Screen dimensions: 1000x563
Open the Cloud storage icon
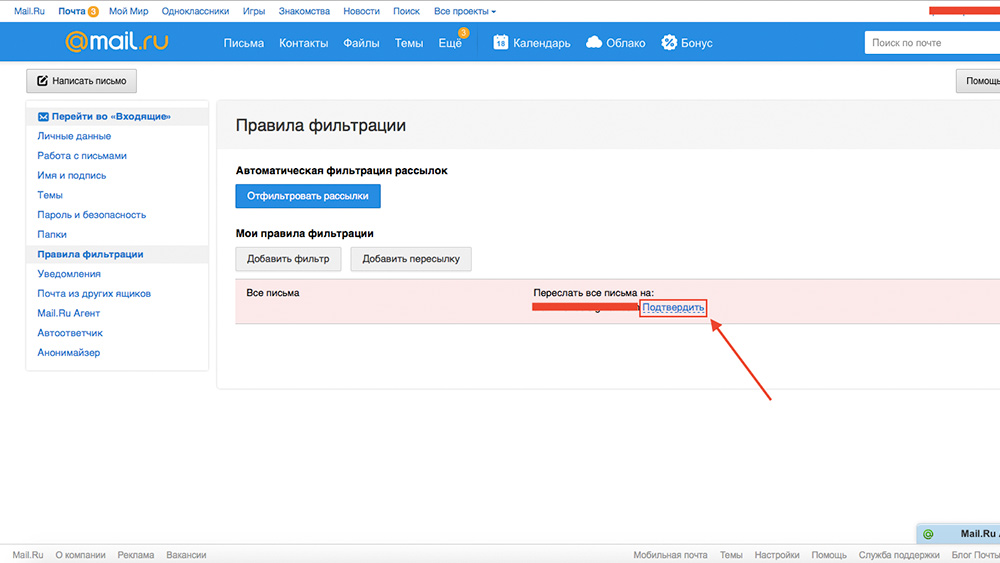click(594, 43)
